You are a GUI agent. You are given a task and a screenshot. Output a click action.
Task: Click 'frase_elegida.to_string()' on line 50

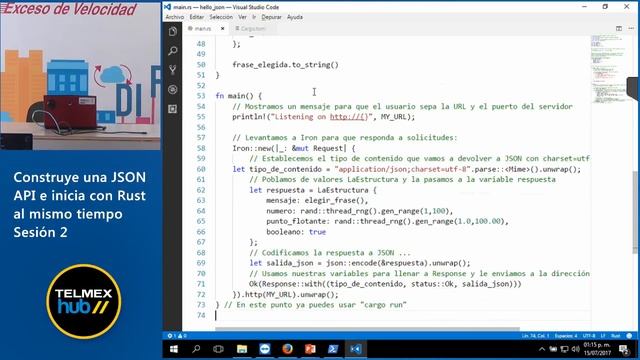pyautogui.click(x=285, y=65)
